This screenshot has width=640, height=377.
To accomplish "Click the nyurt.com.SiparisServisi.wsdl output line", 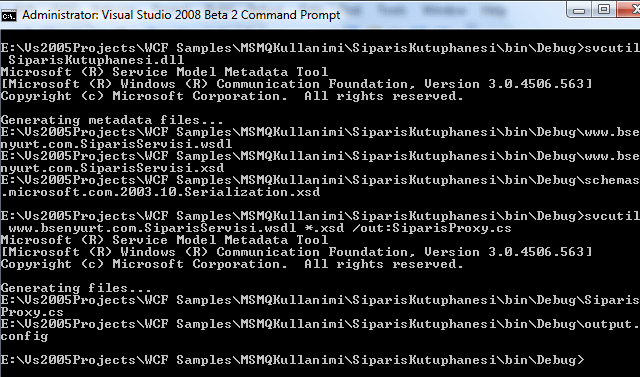I will coord(116,144).
